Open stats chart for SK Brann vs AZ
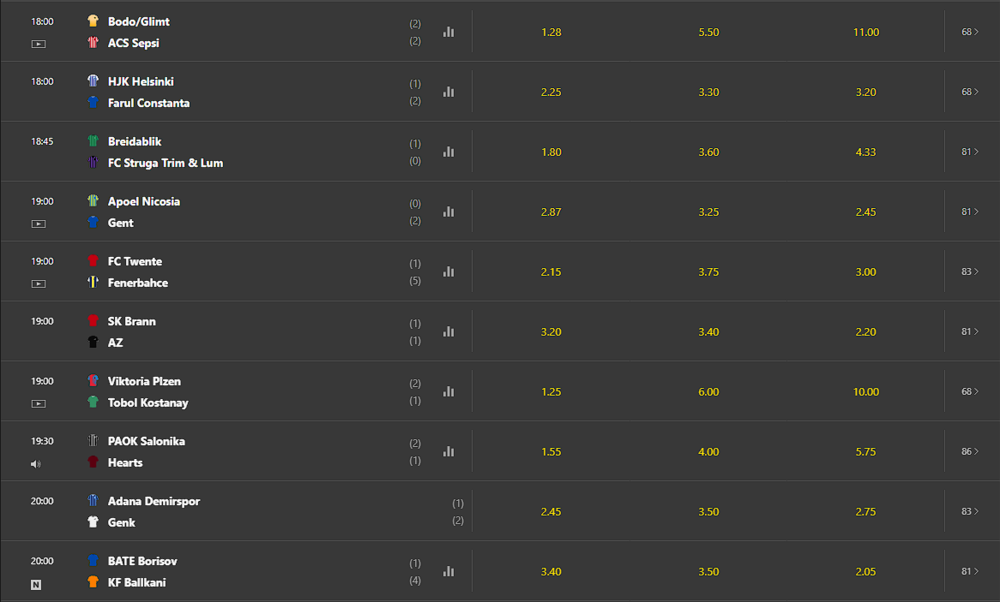 449,332
